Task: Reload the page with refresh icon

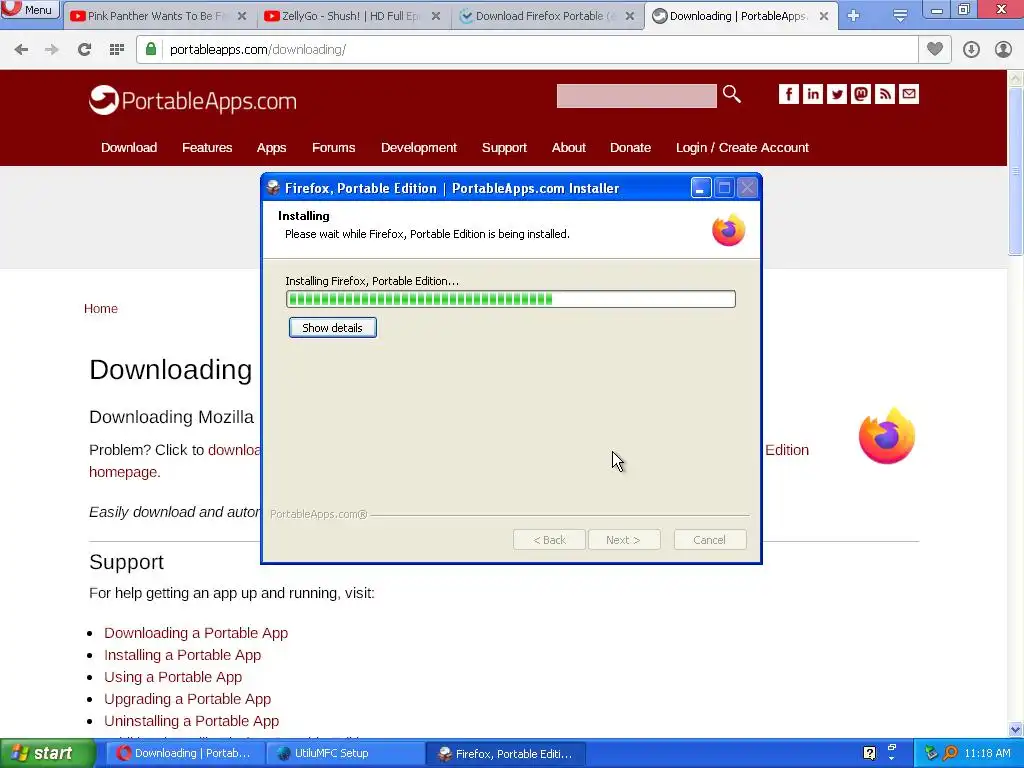Action: pos(84,50)
